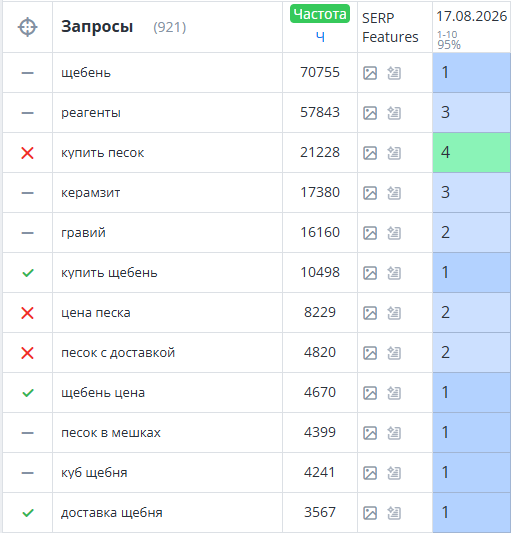Select the query купить щебень
Image resolution: width=511 pixels, height=533 pixels.
[x=109, y=273]
